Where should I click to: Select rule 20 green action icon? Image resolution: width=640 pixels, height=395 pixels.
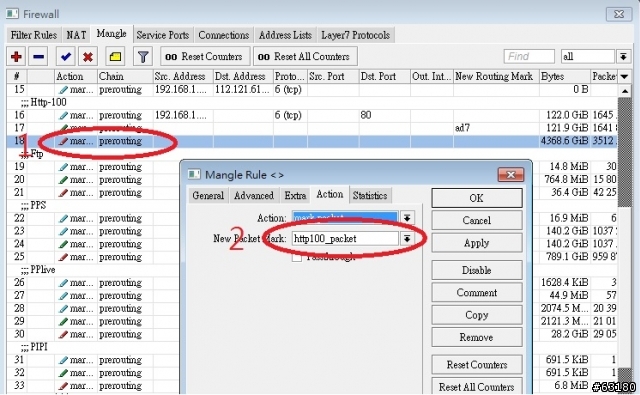click(x=63, y=180)
